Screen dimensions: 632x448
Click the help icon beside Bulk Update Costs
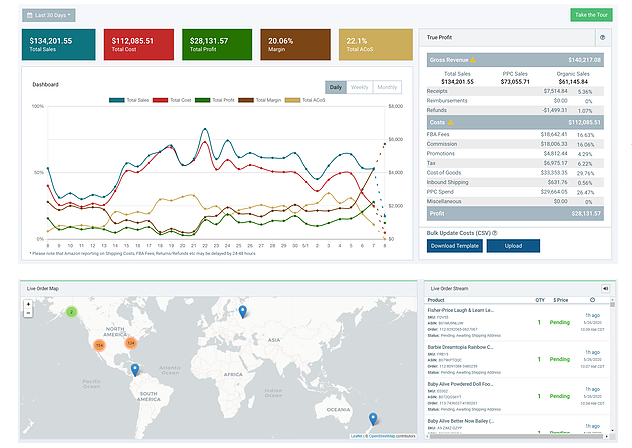click(x=496, y=232)
